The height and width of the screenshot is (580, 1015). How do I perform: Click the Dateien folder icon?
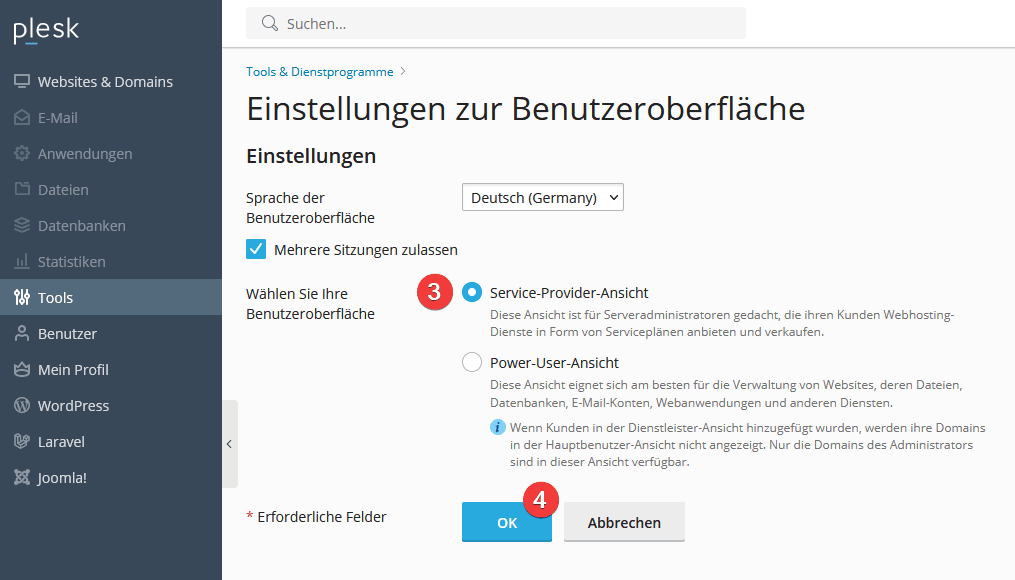22,190
